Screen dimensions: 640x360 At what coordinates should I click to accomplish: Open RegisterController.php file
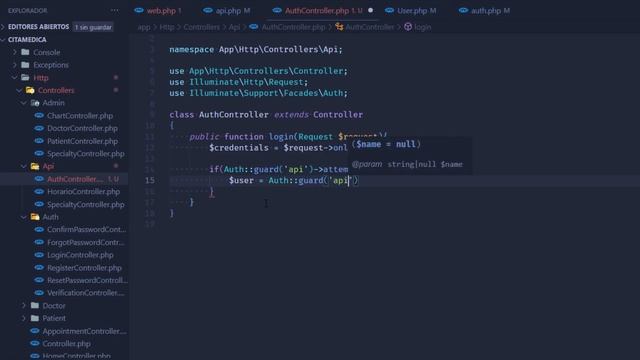coord(84,268)
